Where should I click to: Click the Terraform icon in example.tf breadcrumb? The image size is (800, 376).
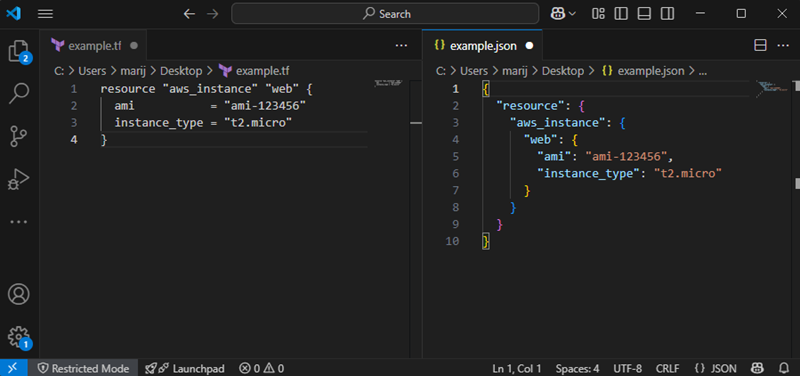tap(225, 70)
